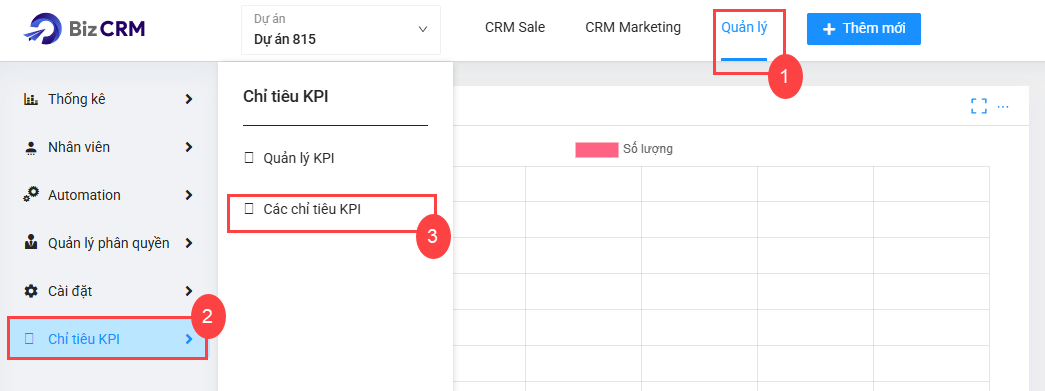Click the Dự án 815 project name
Screen dimensions: 1045x391
pyautogui.click(x=285, y=39)
